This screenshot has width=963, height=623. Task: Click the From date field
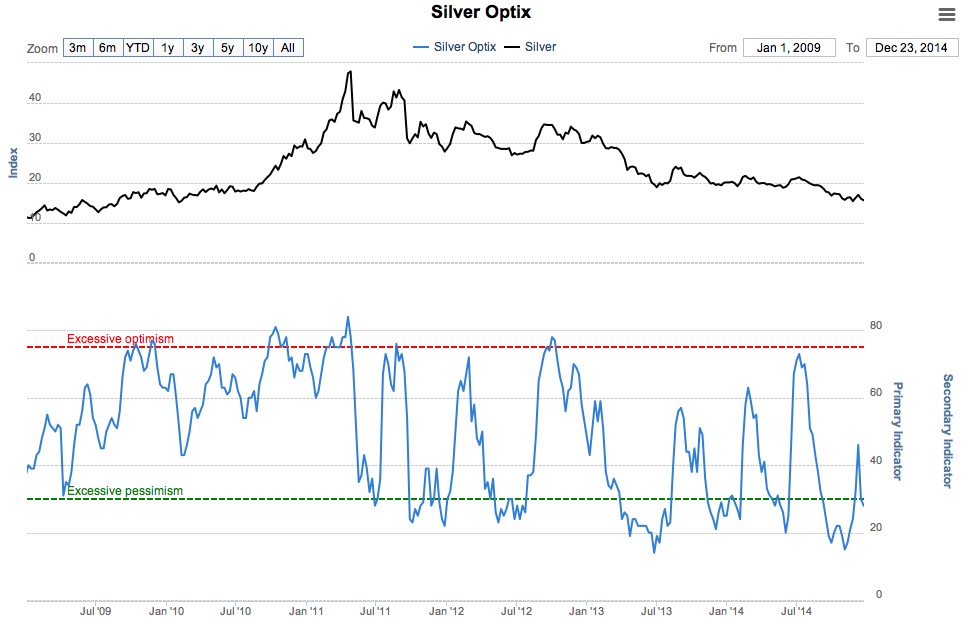pos(789,48)
